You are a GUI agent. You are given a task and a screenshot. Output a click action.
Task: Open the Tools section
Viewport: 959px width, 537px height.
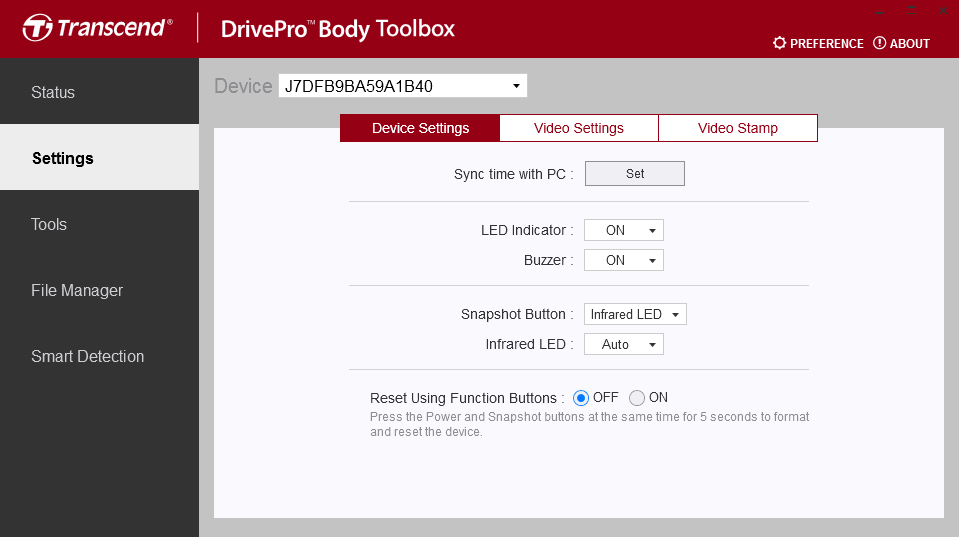tap(99, 224)
